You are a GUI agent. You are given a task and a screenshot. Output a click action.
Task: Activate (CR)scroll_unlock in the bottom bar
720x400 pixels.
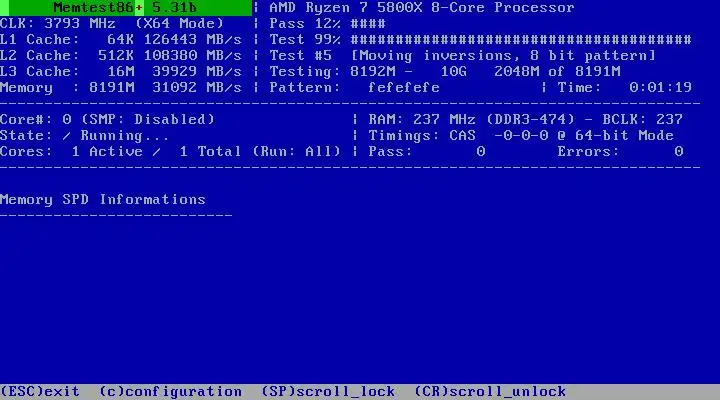point(490,392)
